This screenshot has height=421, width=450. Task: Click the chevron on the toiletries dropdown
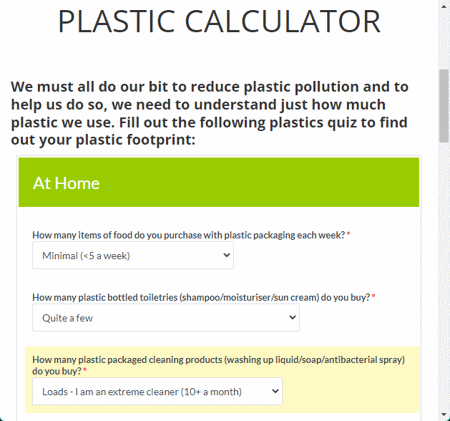tap(292, 317)
